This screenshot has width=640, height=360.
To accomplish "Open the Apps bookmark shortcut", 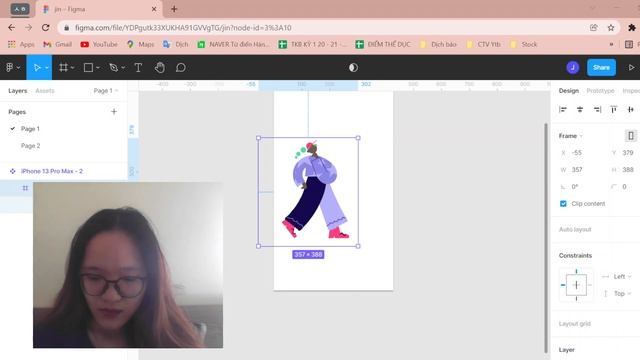I will (x=21, y=44).
